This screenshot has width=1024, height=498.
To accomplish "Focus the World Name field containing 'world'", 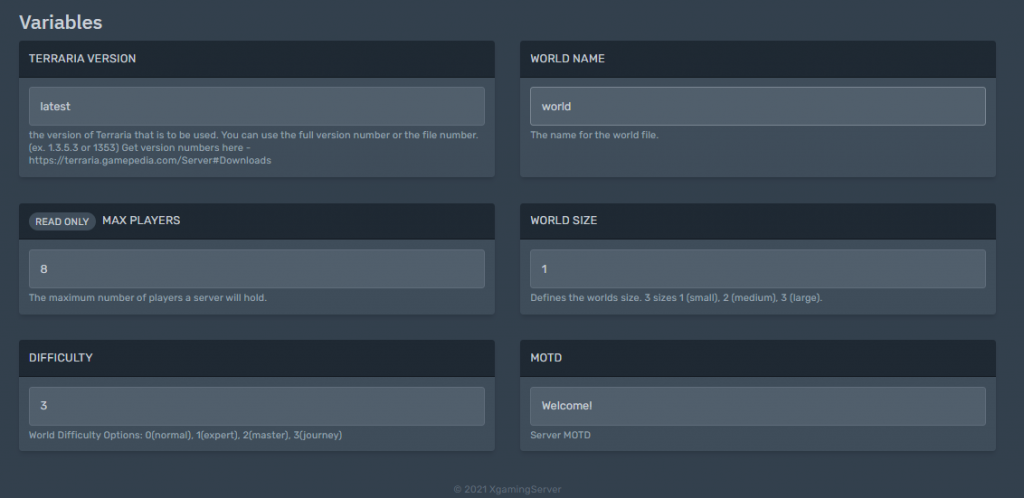I will [x=758, y=106].
